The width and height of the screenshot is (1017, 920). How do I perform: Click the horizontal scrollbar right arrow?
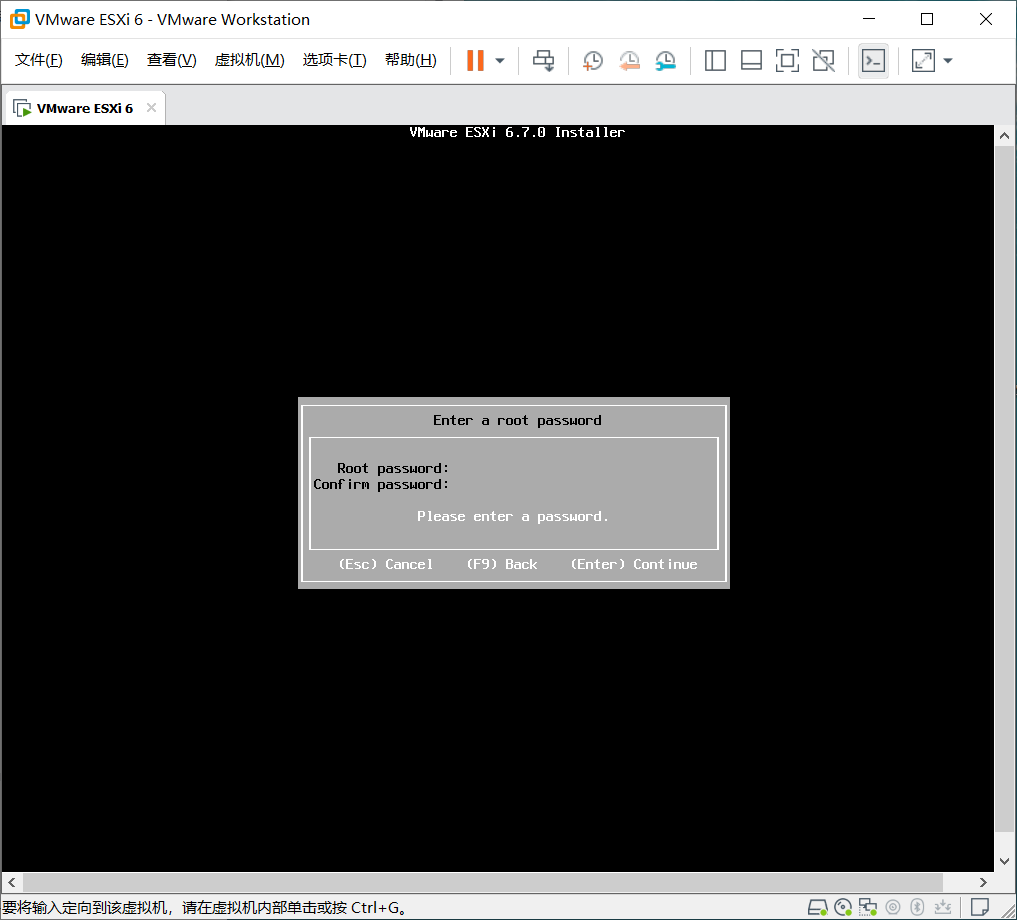tap(983, 882)
